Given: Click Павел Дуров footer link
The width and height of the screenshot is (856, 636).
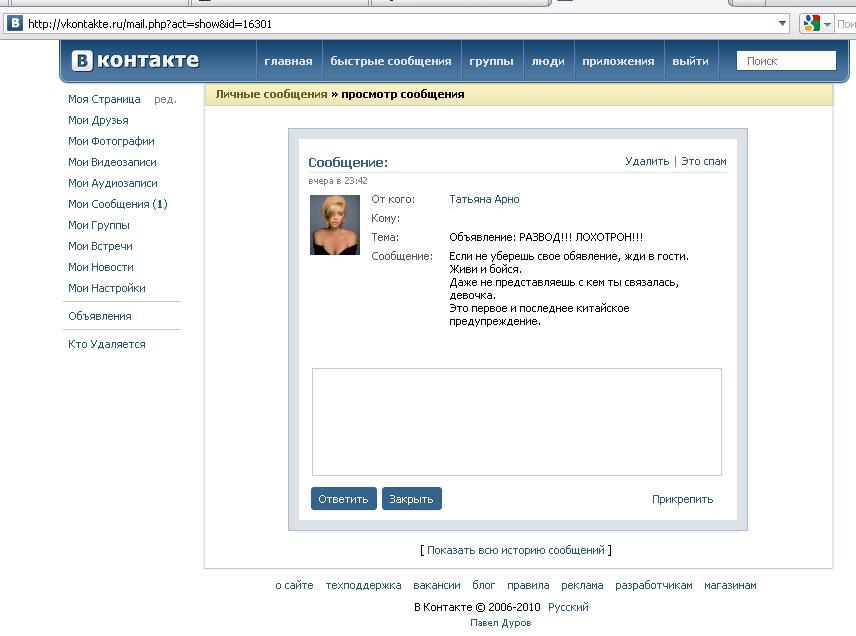Looking at the screenshot, I should click(501, 623).
